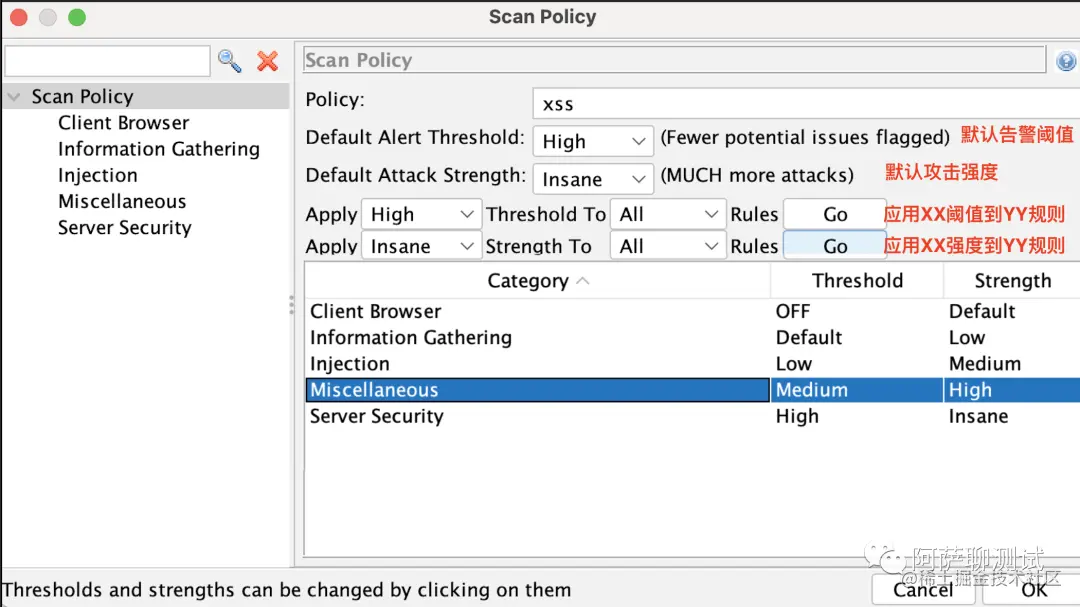Click the Scan Policy root tree item
Screen dimensions: 1080x607
click(83, 96)
